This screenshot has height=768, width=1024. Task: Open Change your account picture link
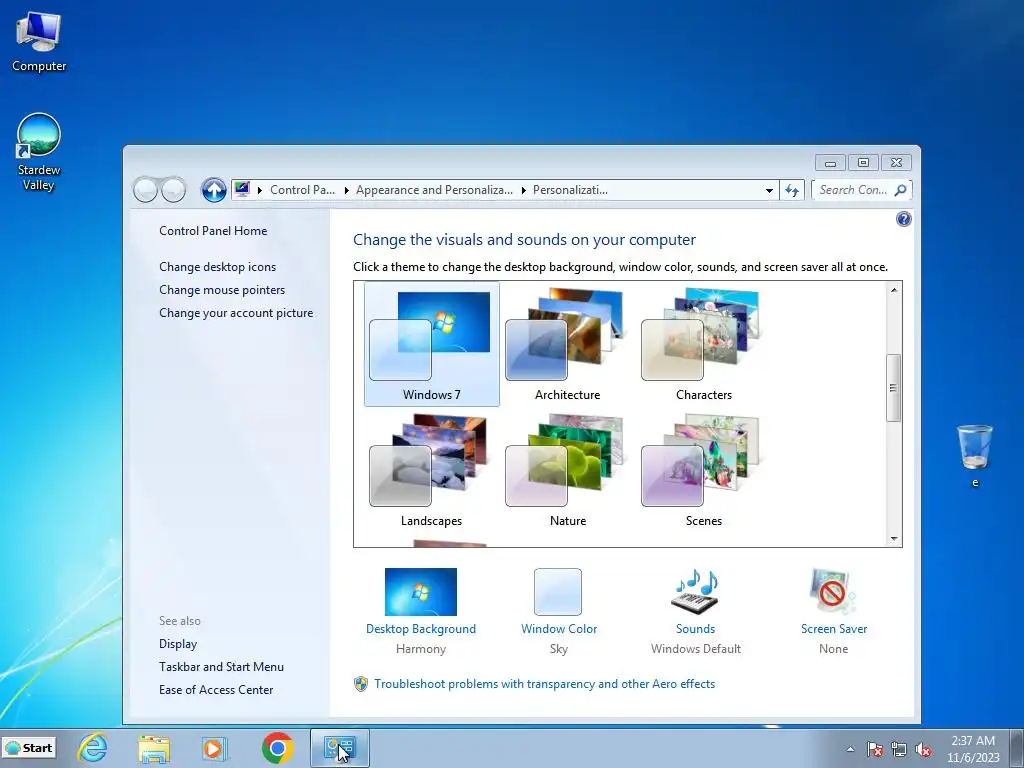(x=236, y=313)
